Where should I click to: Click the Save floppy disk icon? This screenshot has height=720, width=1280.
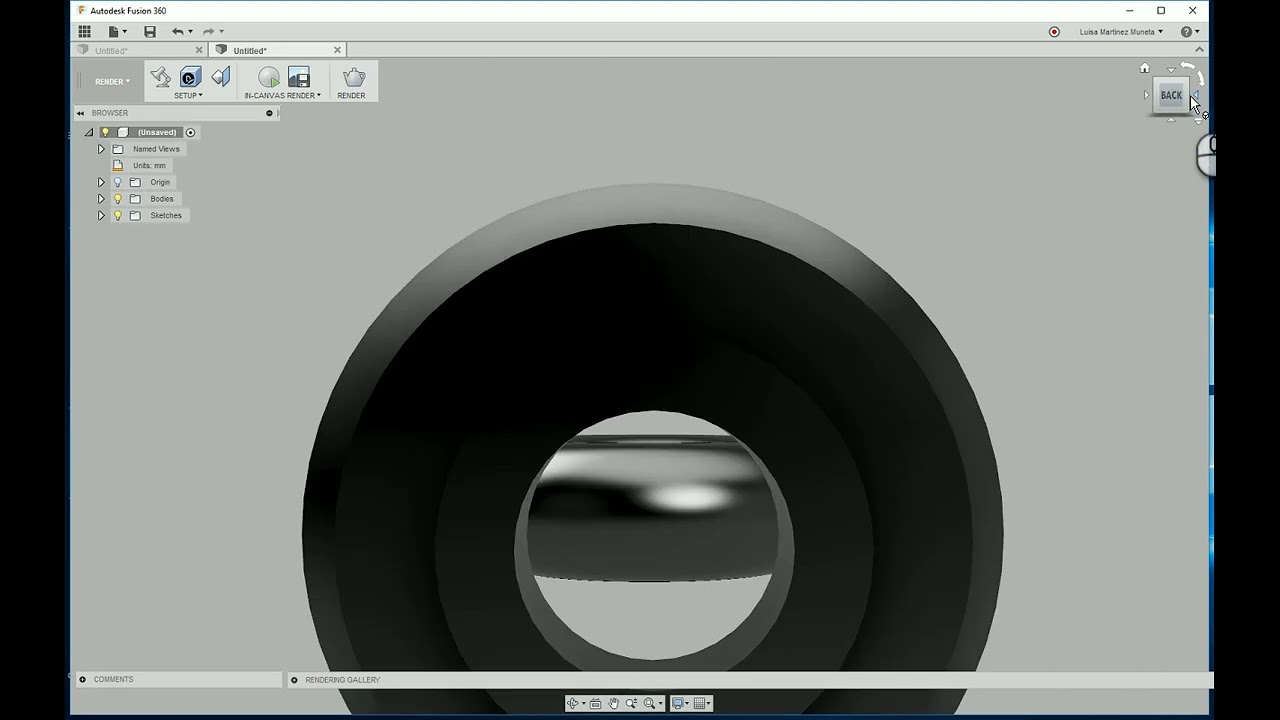tap(150, 32)
